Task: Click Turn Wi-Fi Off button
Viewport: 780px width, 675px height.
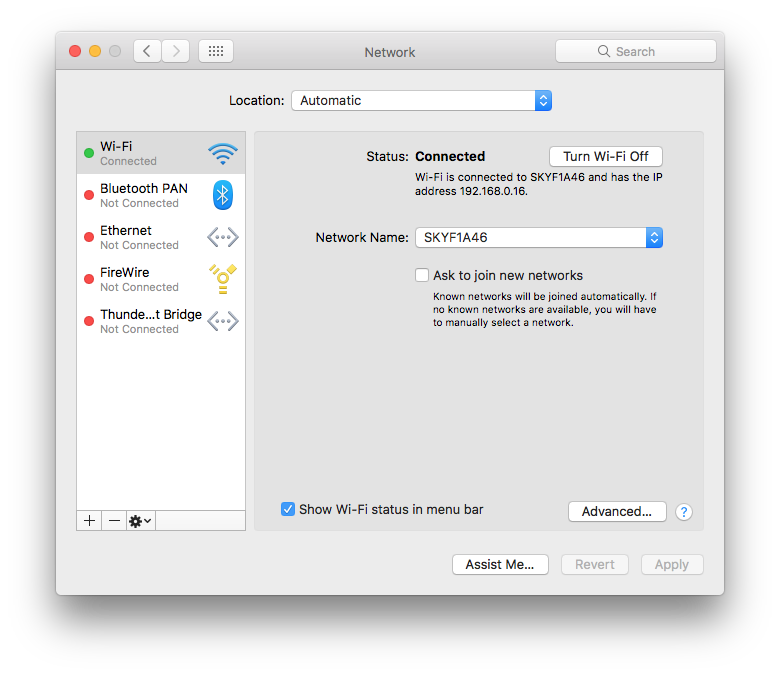Action: [x=605, y=157]
